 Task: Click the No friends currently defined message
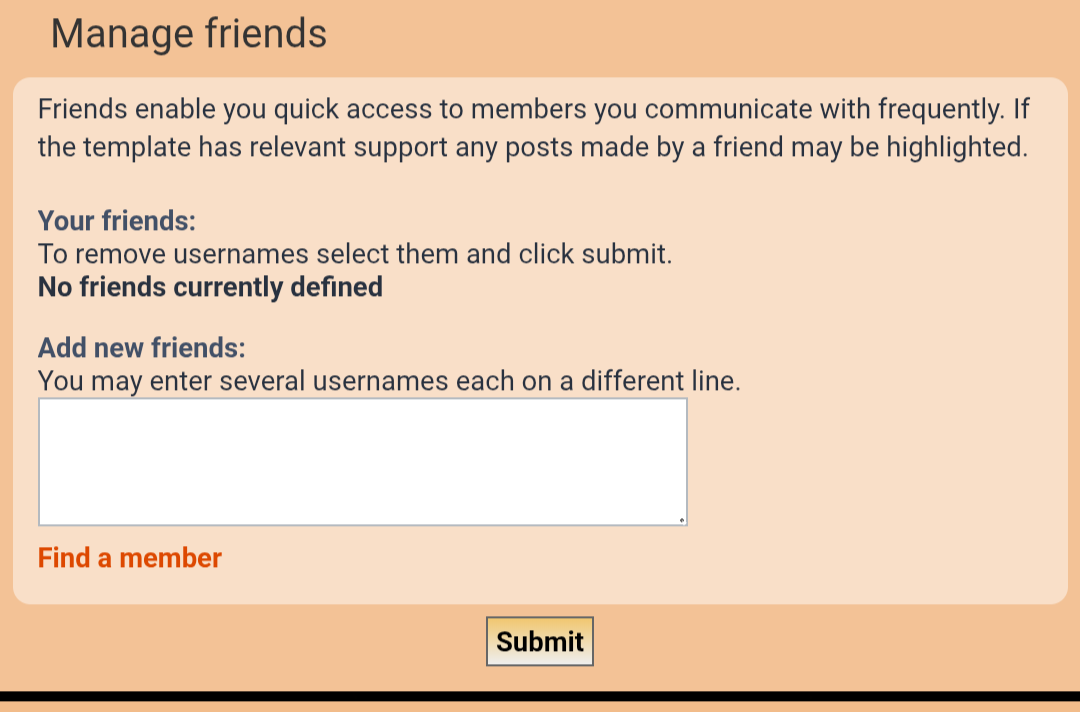(x=210, y=288)
